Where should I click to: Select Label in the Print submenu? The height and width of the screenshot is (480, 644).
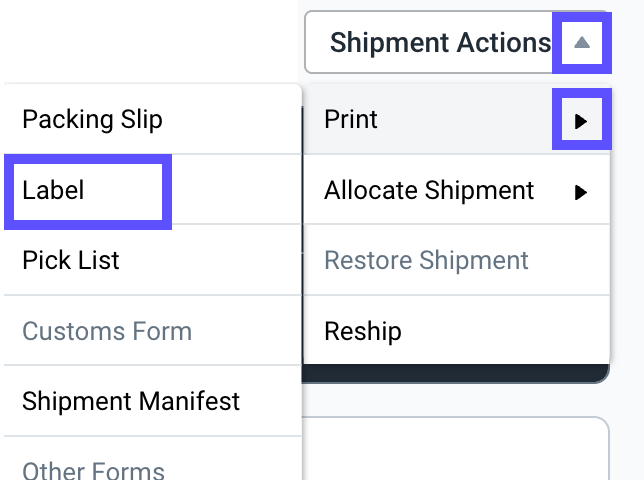click(54, 190)
